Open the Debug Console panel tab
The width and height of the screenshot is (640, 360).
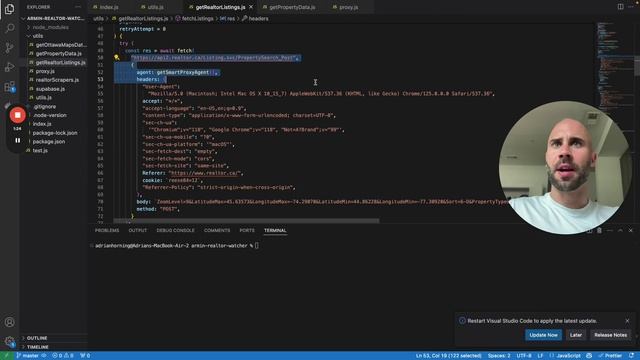pos(176,231)
